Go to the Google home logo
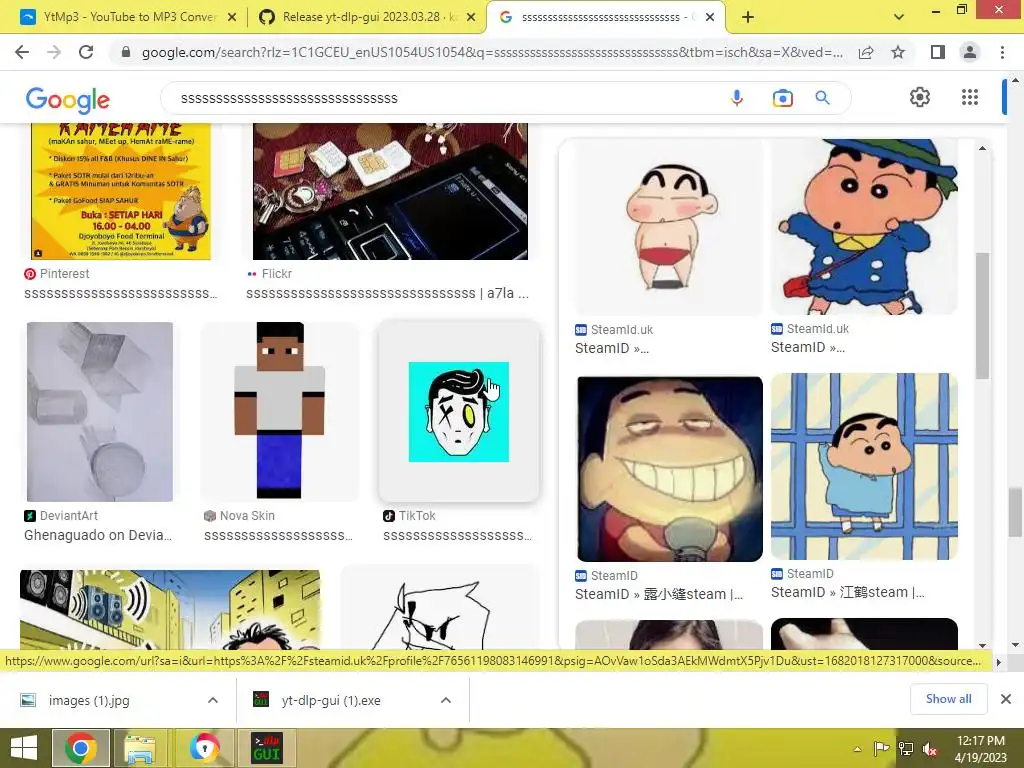 (68, 100)
